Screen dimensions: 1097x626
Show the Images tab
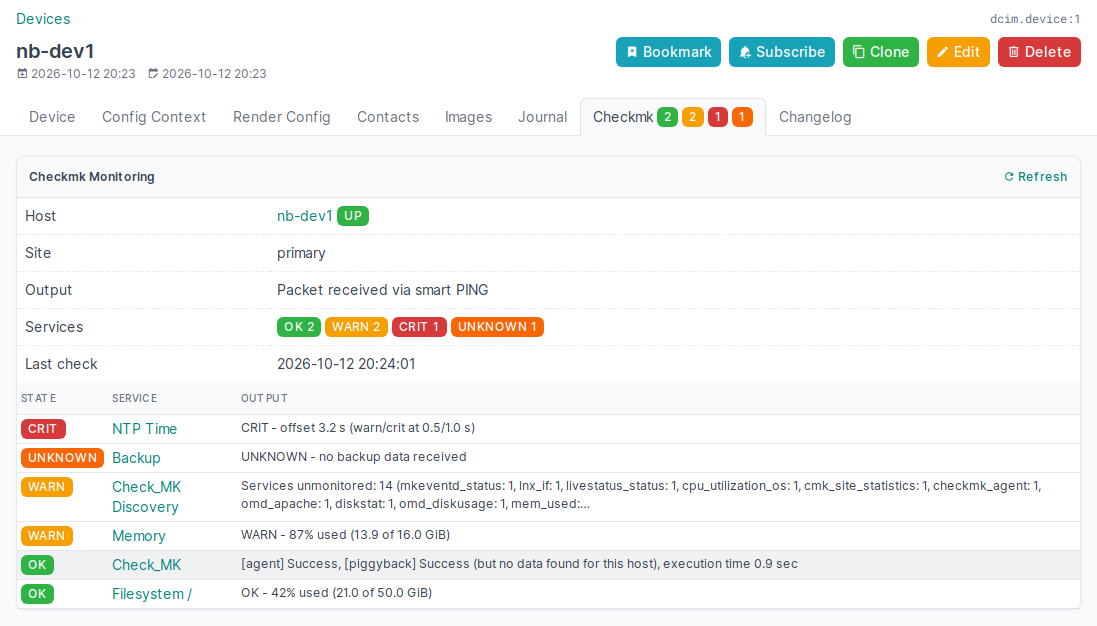tap(468, 117)
